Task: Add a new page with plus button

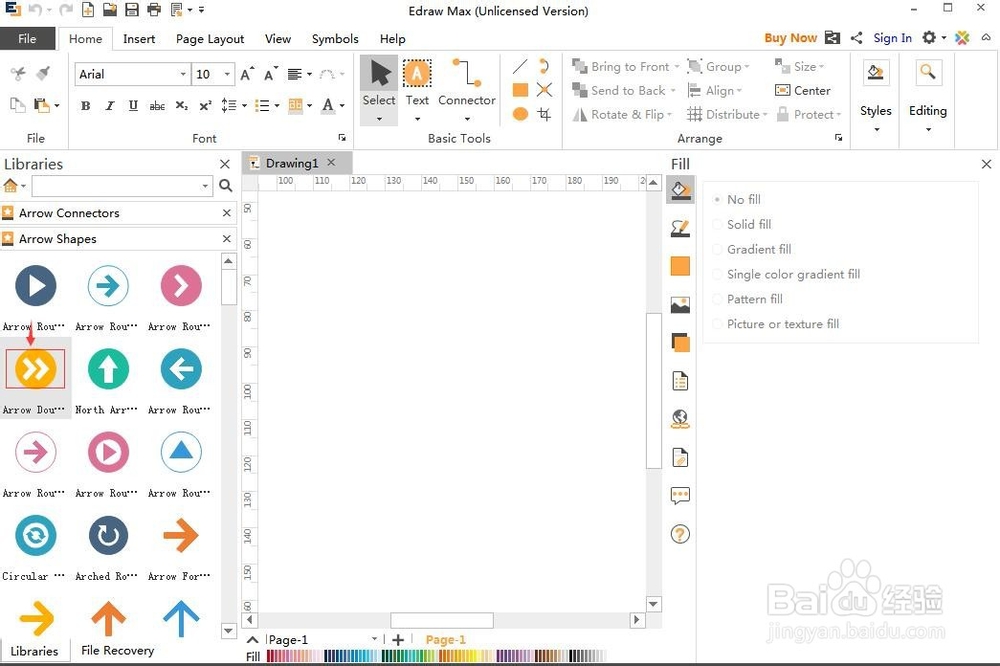Action: tap(398, 640)
